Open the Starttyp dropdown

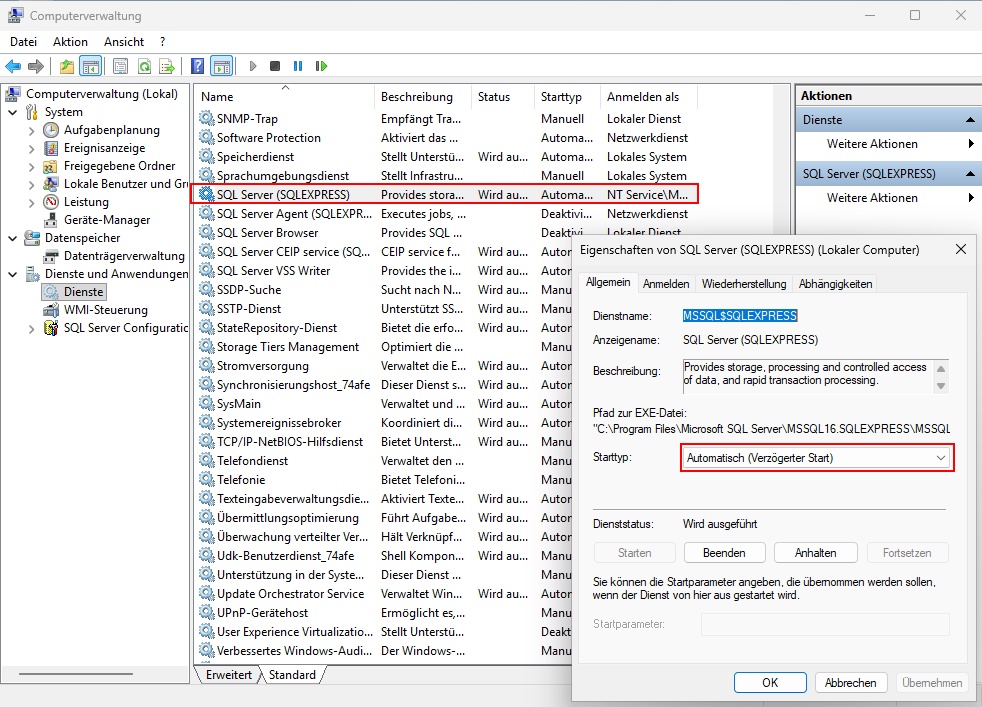coord(816,457)
